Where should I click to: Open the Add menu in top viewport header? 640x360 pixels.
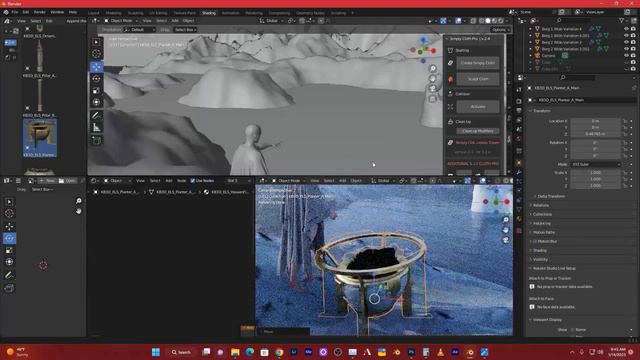click(x=175, y=20)
